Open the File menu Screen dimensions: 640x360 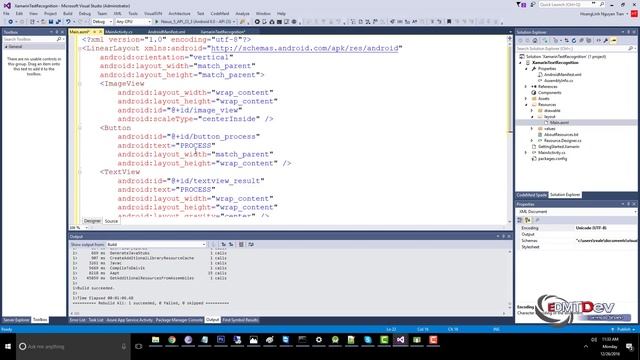6,13
